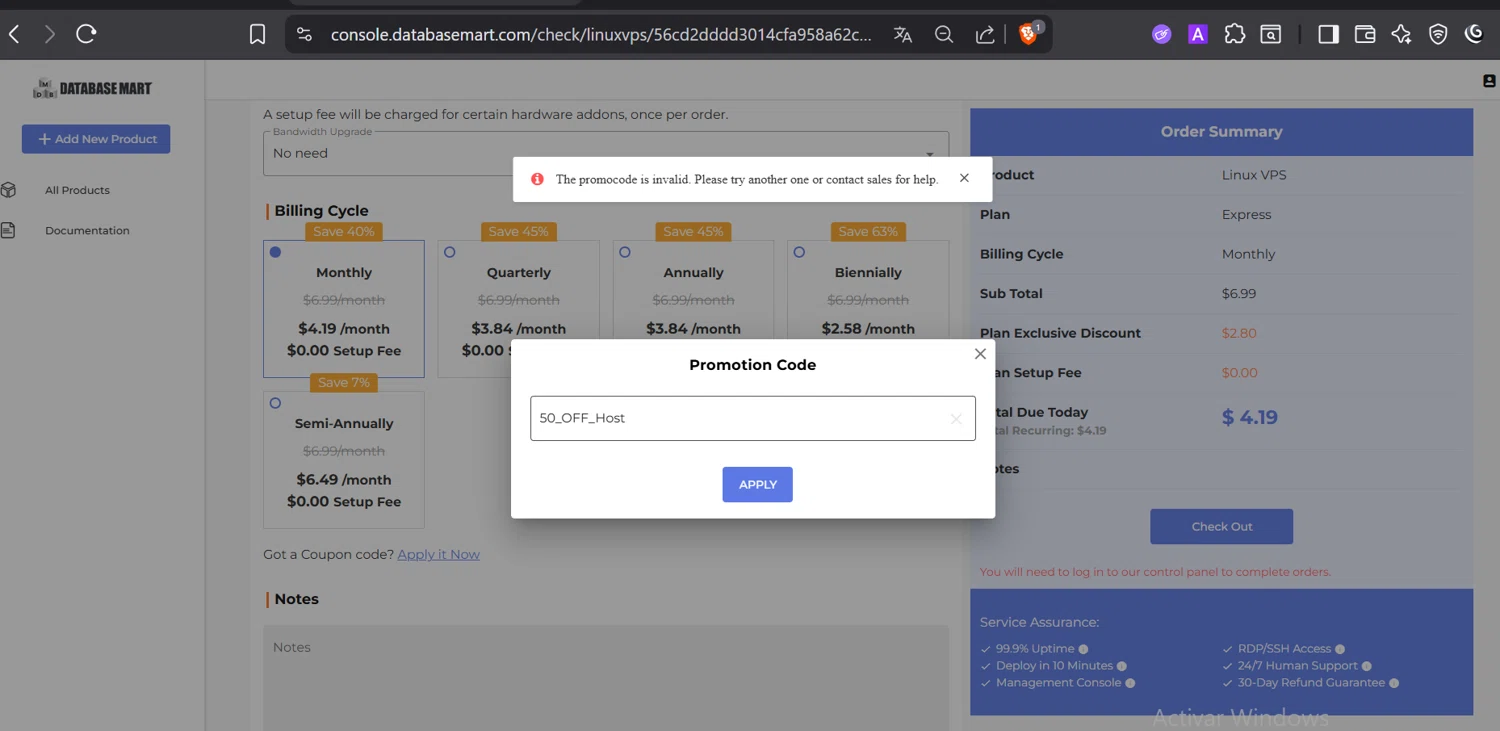Screen dimensions: 1500x731
Task: Click the Add New Product button
Action: pos(96,139)
